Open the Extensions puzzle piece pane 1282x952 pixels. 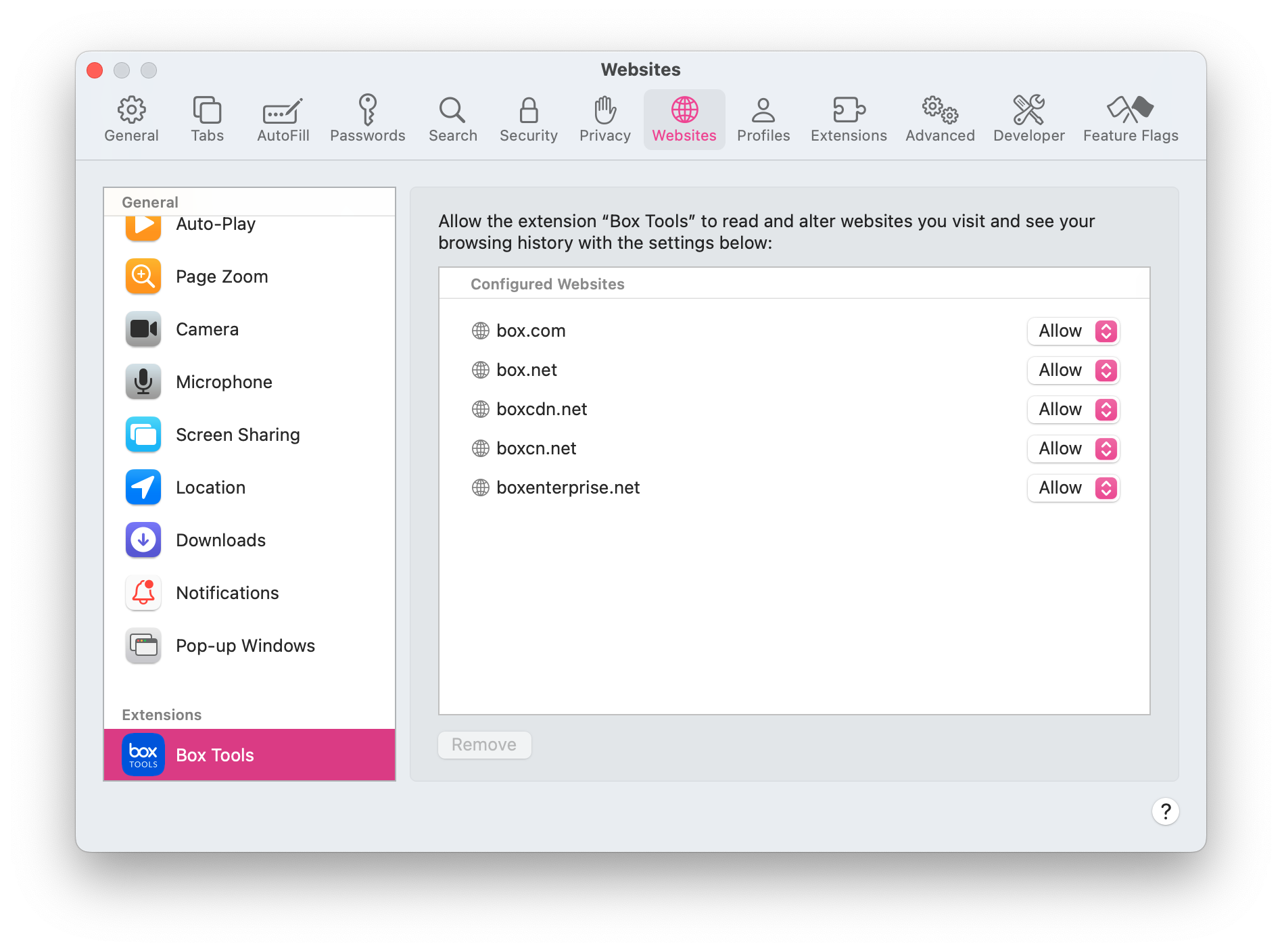[x=848, y=110]
